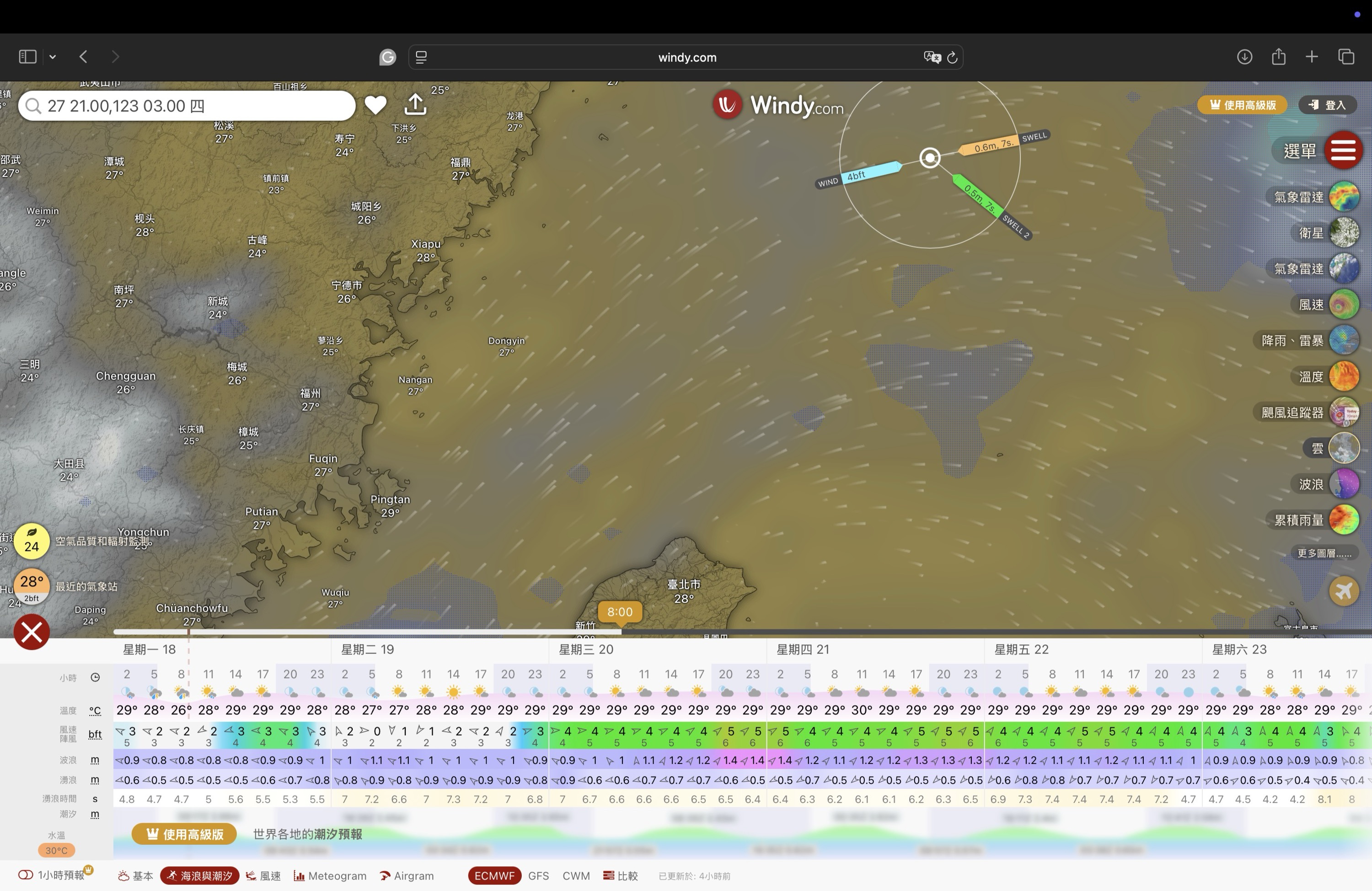Toggle 1小時預報 one-hour forecast switch

(x=25, y=875)
